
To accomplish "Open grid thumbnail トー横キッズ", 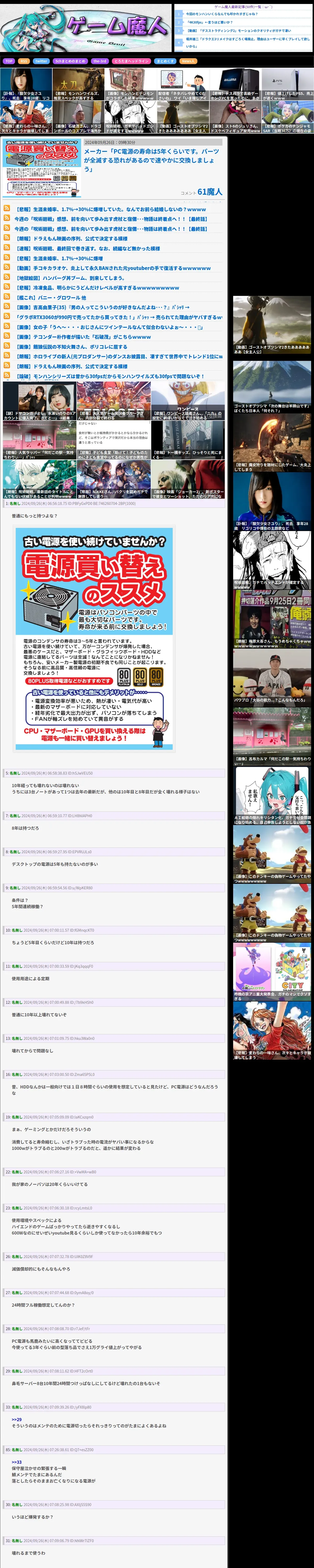I will point(188,441).
